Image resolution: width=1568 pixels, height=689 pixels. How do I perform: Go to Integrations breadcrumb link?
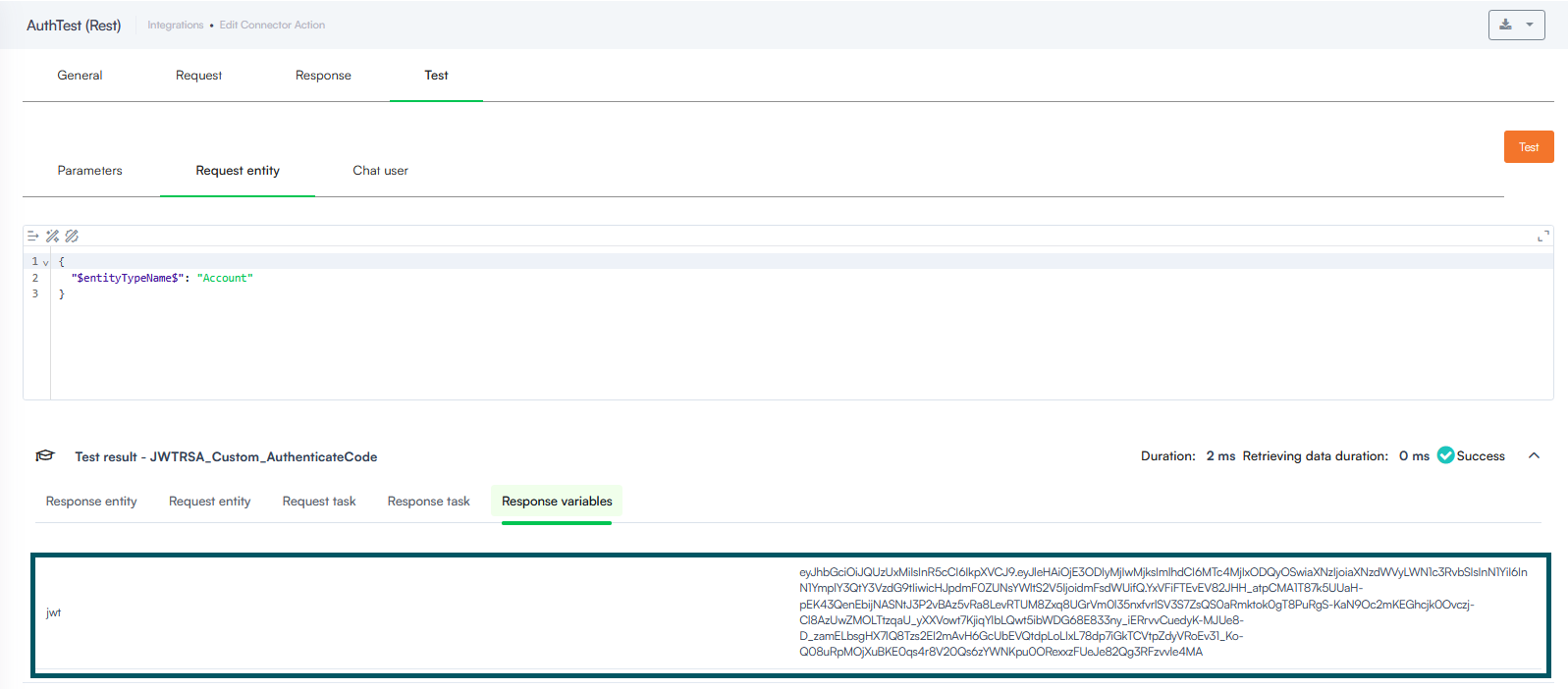[x=176, y=26]
